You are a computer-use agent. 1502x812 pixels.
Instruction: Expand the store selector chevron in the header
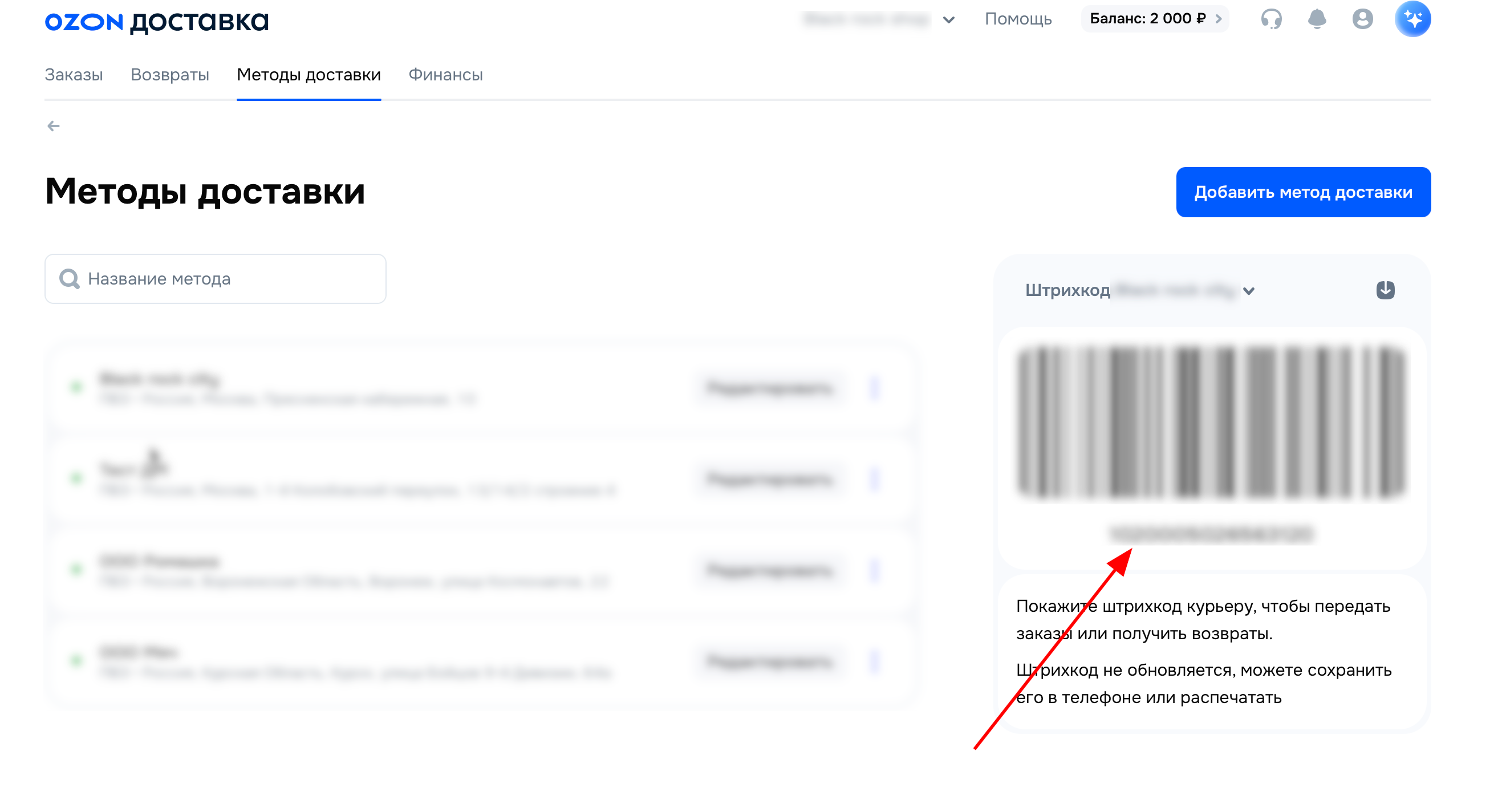[x=949, y=20]
